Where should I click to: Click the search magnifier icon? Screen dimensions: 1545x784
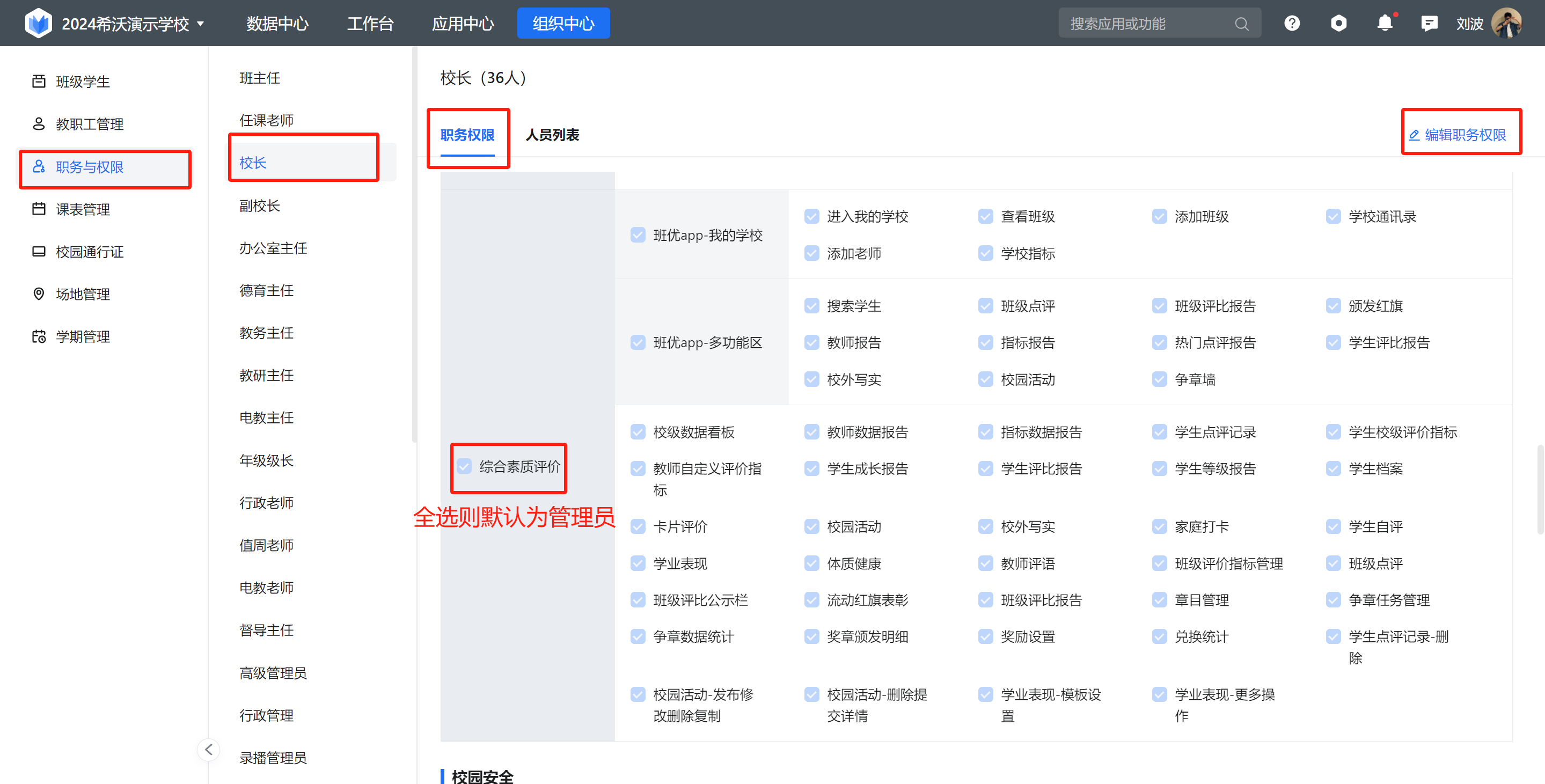point(1241,24)
